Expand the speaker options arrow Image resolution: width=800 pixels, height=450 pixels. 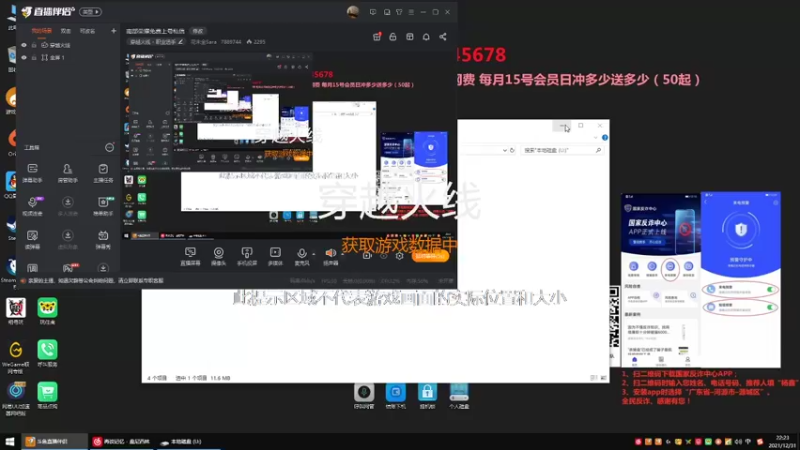click(x=342, y=254)
